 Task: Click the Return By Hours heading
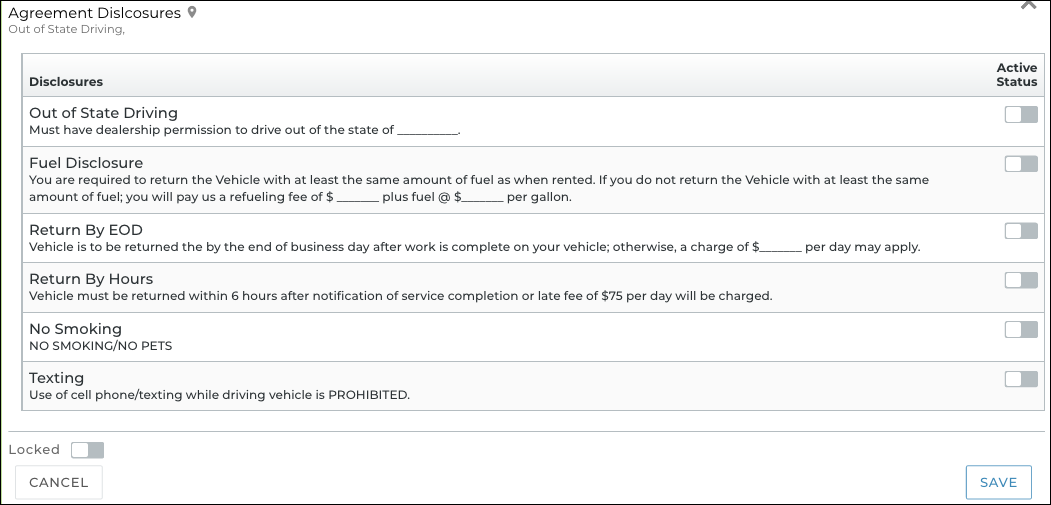[91, 279]
